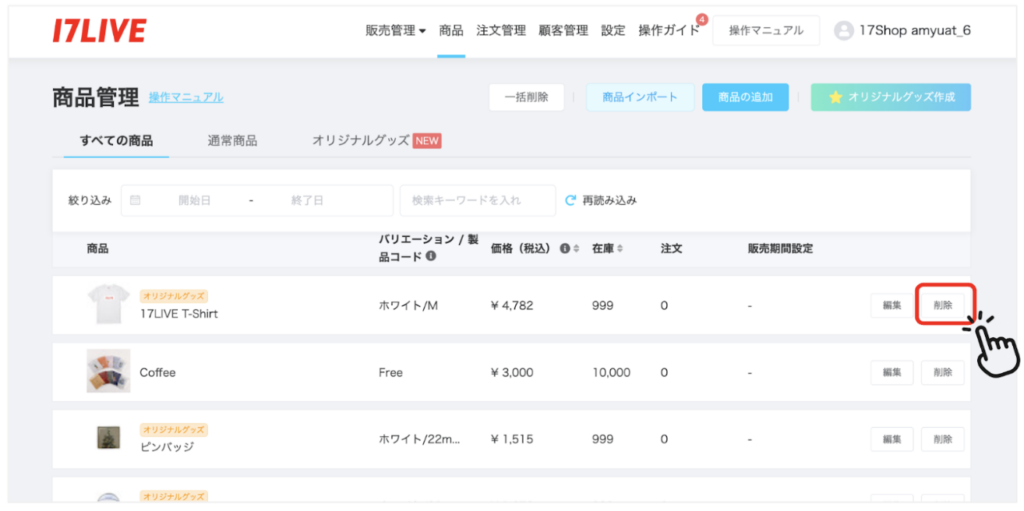
Task: Click the 注文 column header
Action: [x=671, y=249]
